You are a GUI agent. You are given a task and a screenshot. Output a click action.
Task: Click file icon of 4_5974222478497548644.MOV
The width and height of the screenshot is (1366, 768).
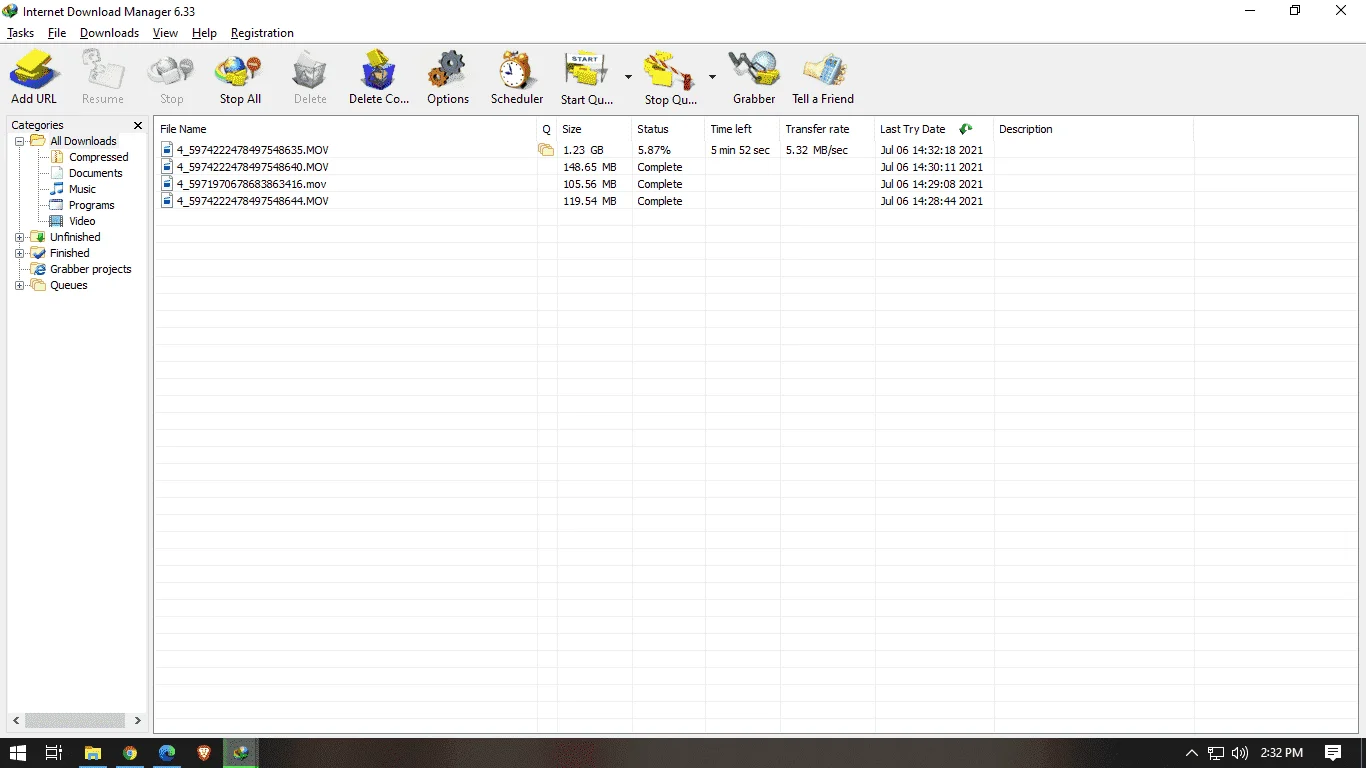tap(167, 201)
